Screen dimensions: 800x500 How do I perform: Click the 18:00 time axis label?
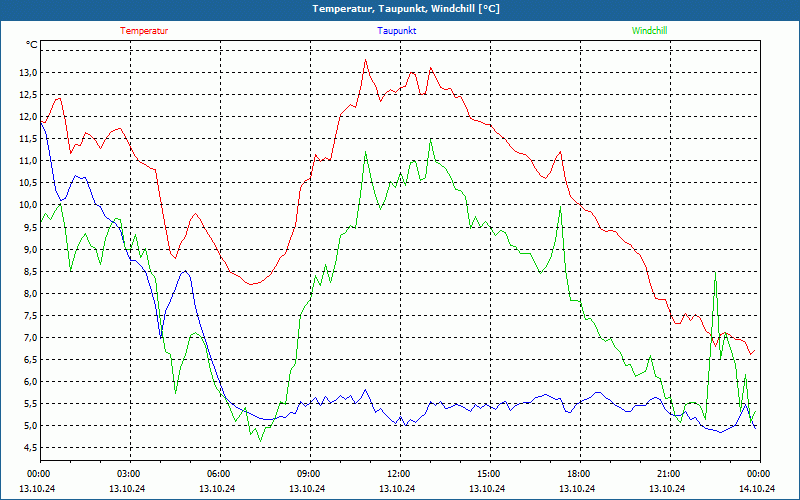tap(579, 474)
